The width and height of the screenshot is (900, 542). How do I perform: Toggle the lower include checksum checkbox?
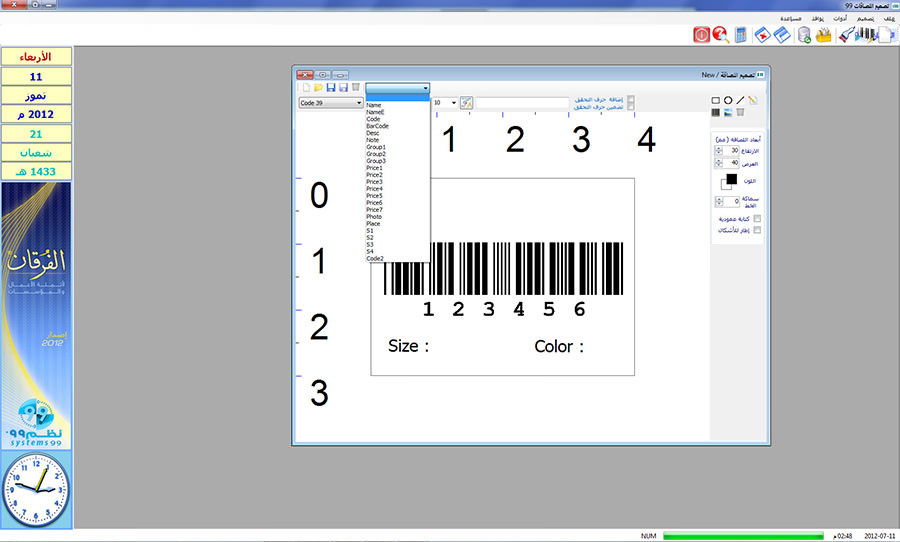coord(631,107)
